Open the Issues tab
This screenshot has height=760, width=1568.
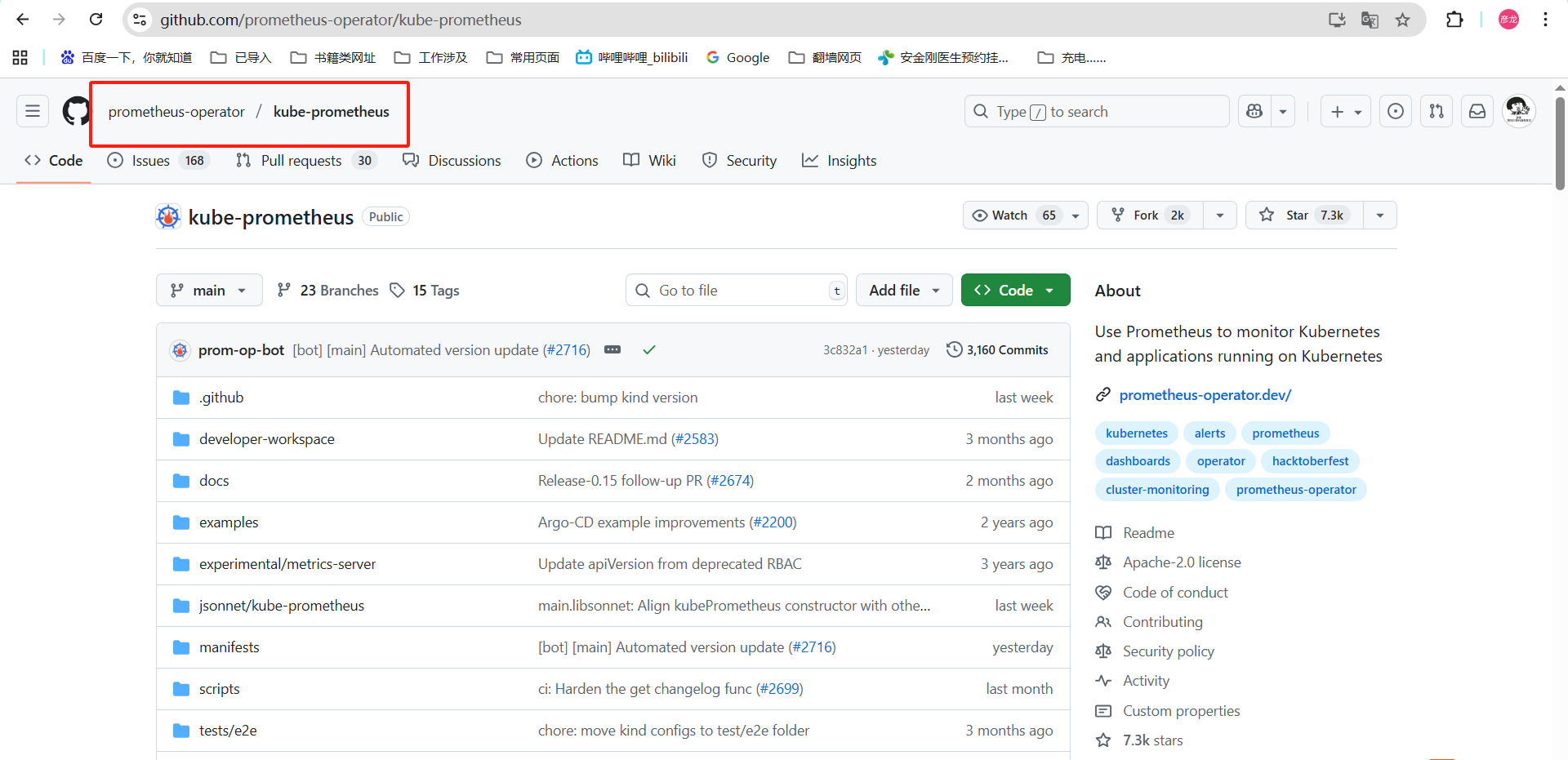158,161
